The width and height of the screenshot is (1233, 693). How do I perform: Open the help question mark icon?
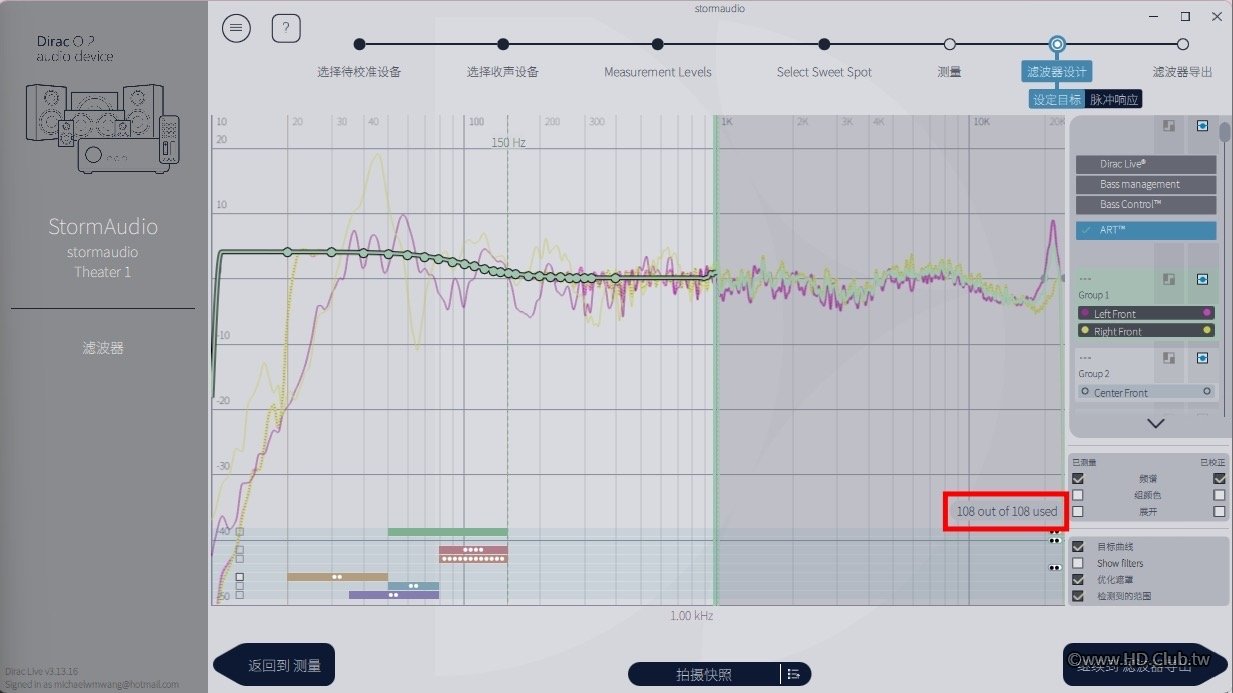click(286, 28)
